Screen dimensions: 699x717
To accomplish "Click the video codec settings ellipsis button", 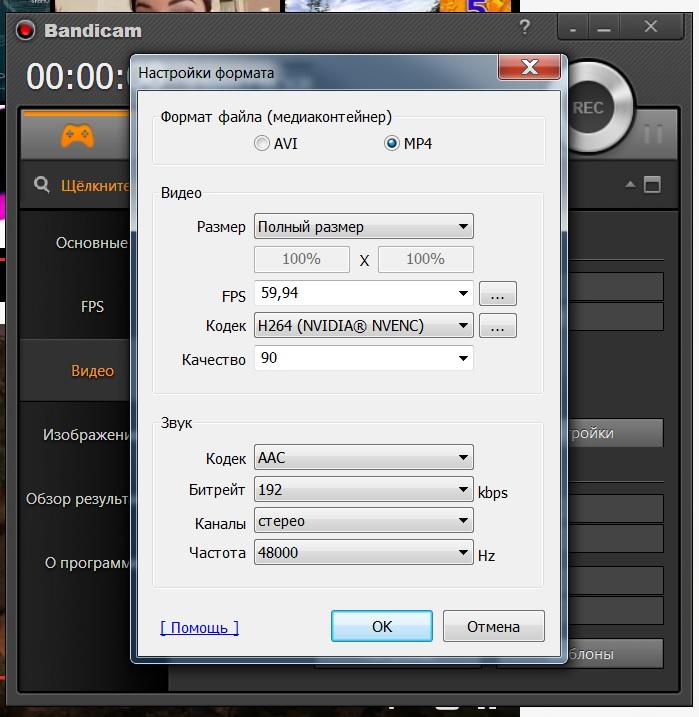I will [498, 326].
